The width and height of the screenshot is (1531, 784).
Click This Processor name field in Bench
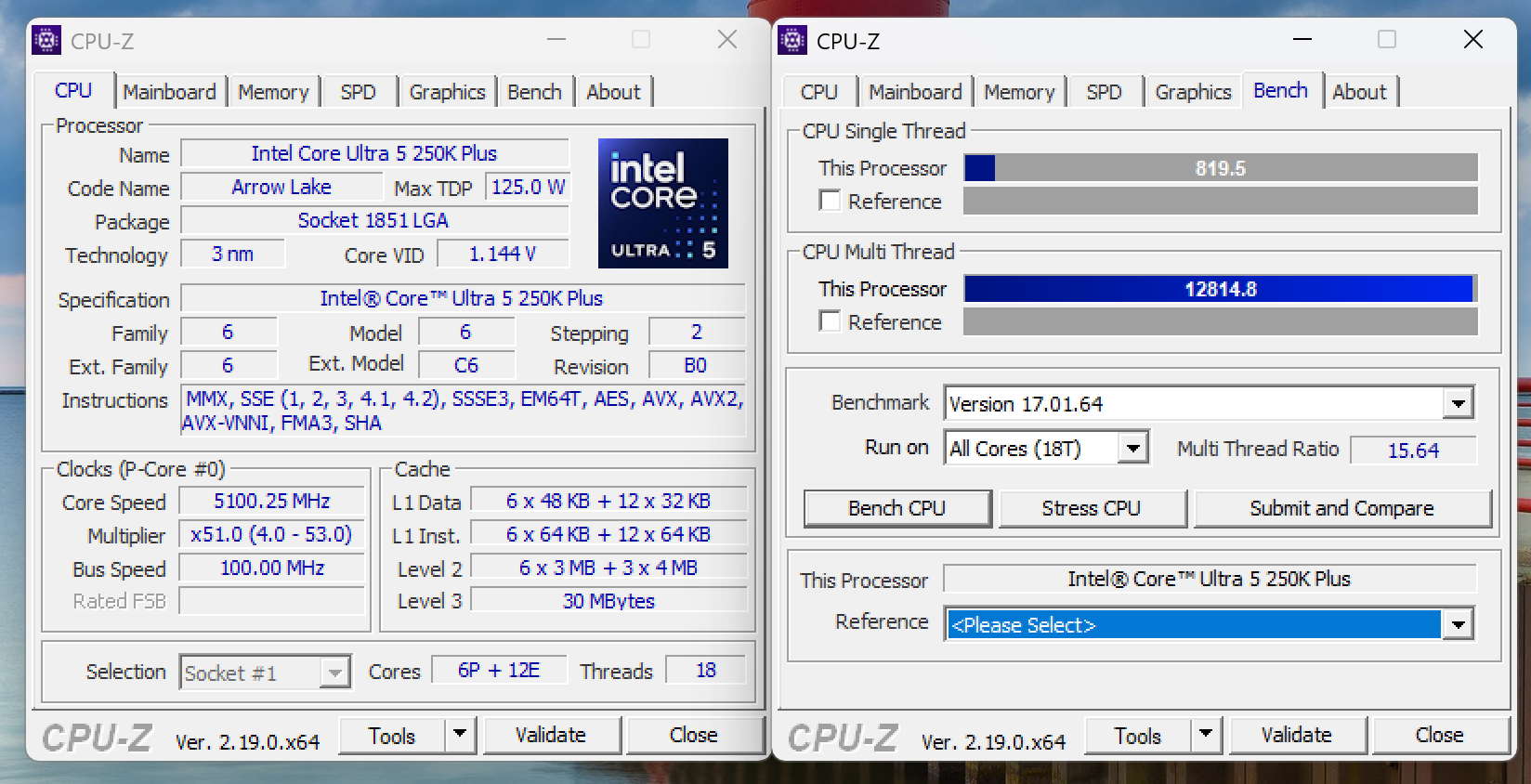1210,579
